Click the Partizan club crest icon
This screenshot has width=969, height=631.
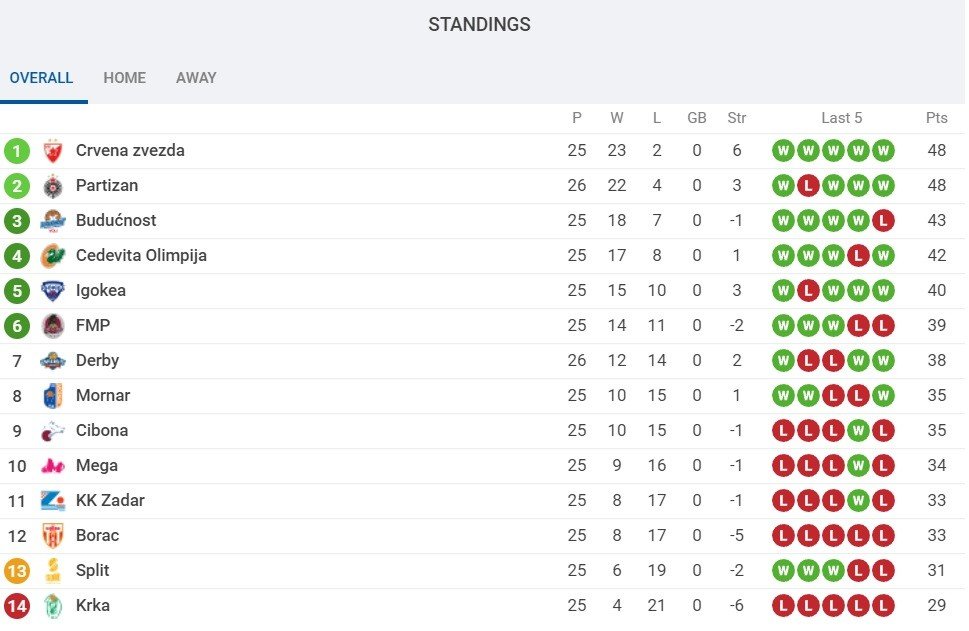click(53, 186)
